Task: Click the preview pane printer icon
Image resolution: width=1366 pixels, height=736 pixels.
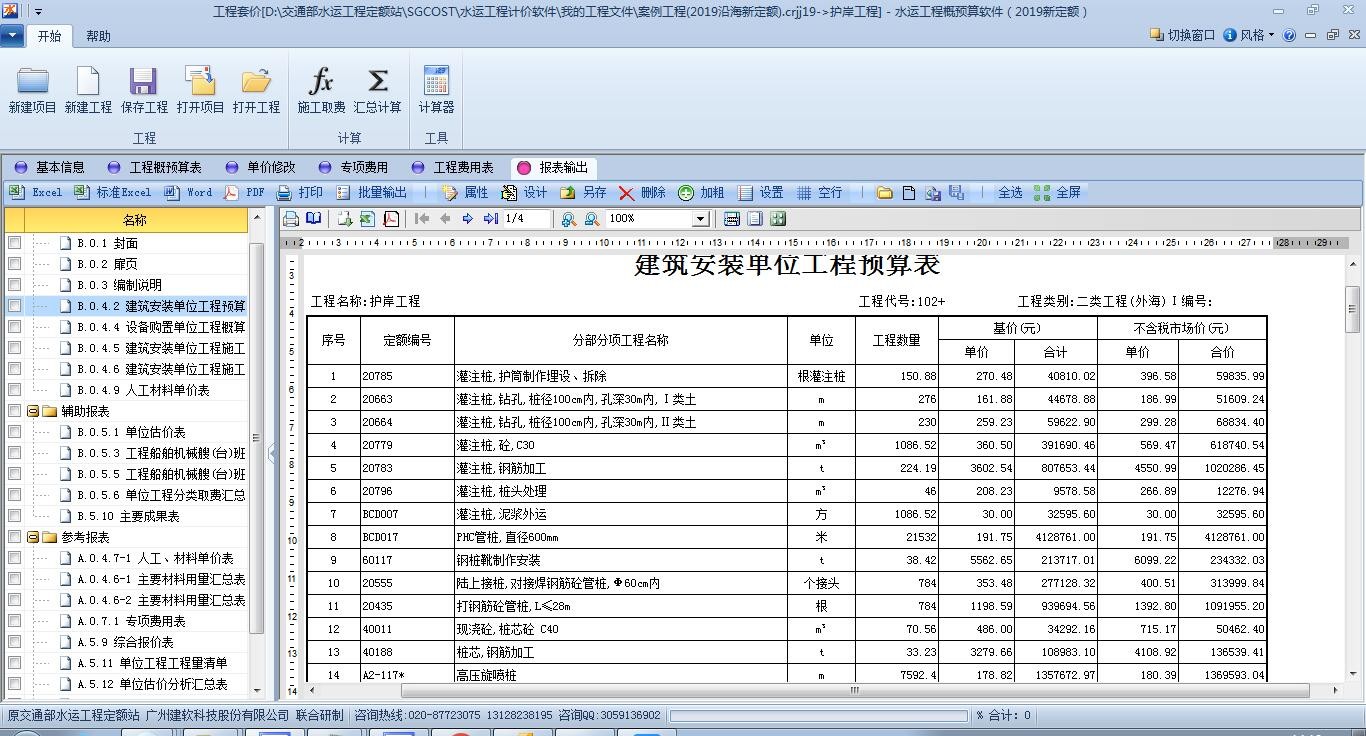Action: point(291,218)
